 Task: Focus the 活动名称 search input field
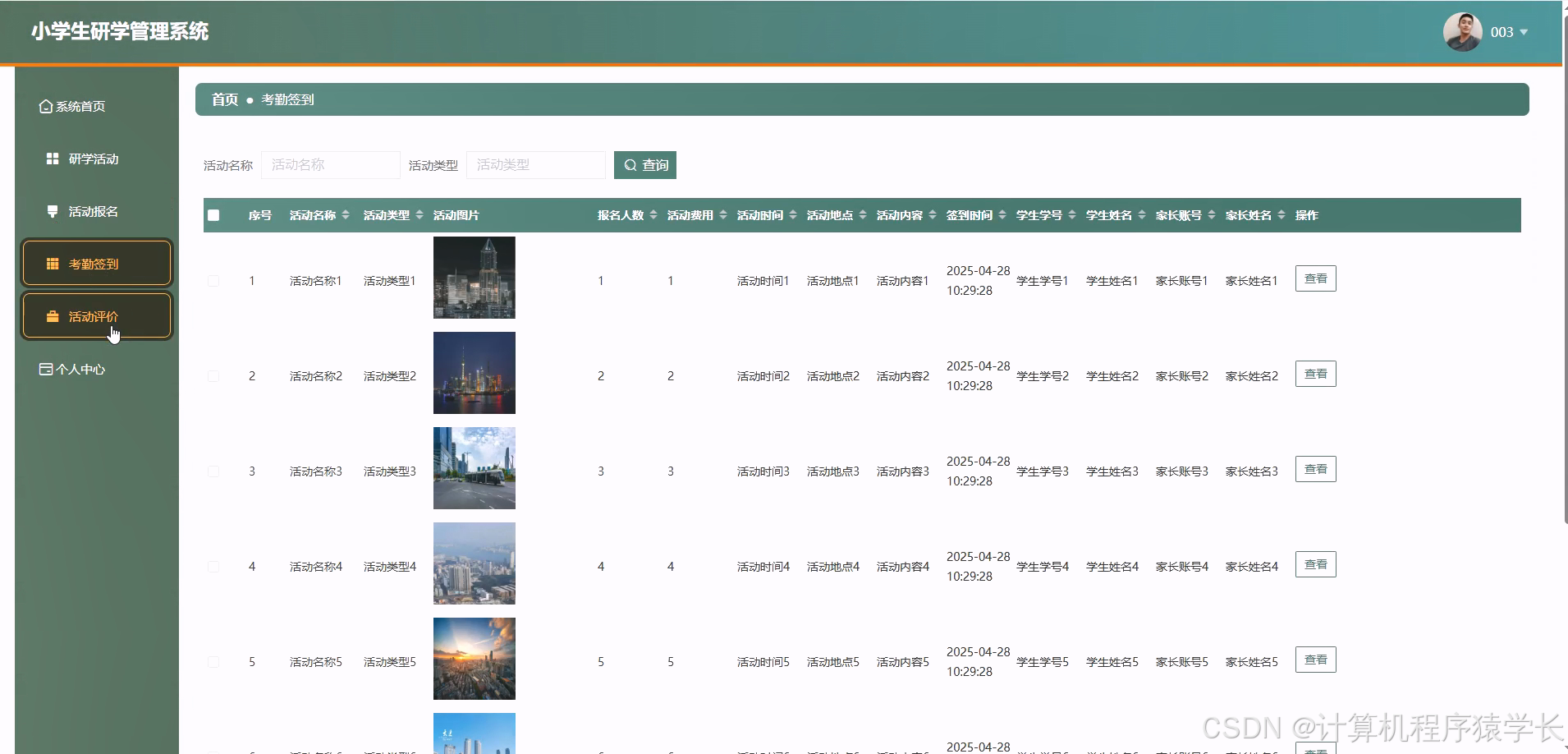(331, 165)
